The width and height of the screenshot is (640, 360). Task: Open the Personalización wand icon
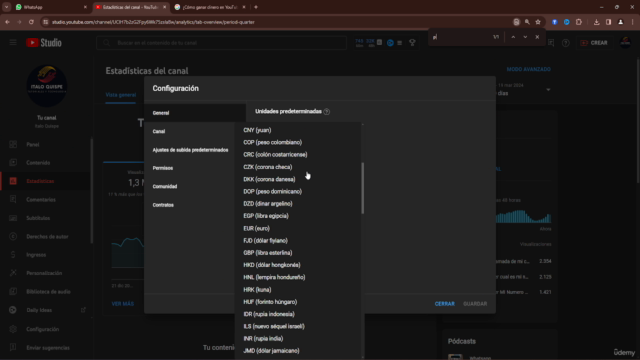(13, 273)
